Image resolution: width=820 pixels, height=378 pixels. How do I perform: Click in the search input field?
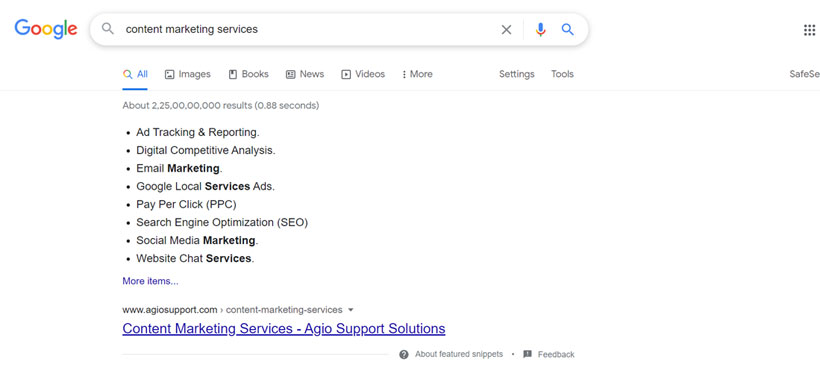(x=309, y=30)
